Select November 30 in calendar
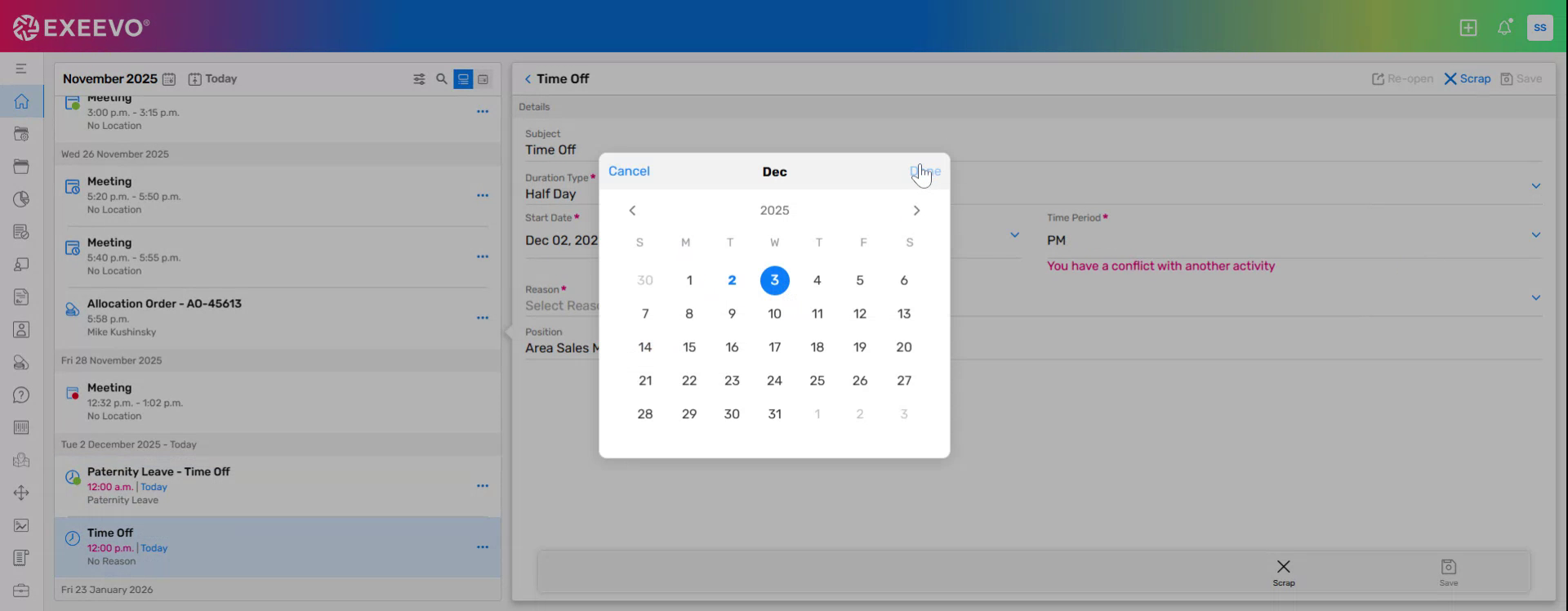The width and height of the screenshot is (1568, 611). (645, 280)
